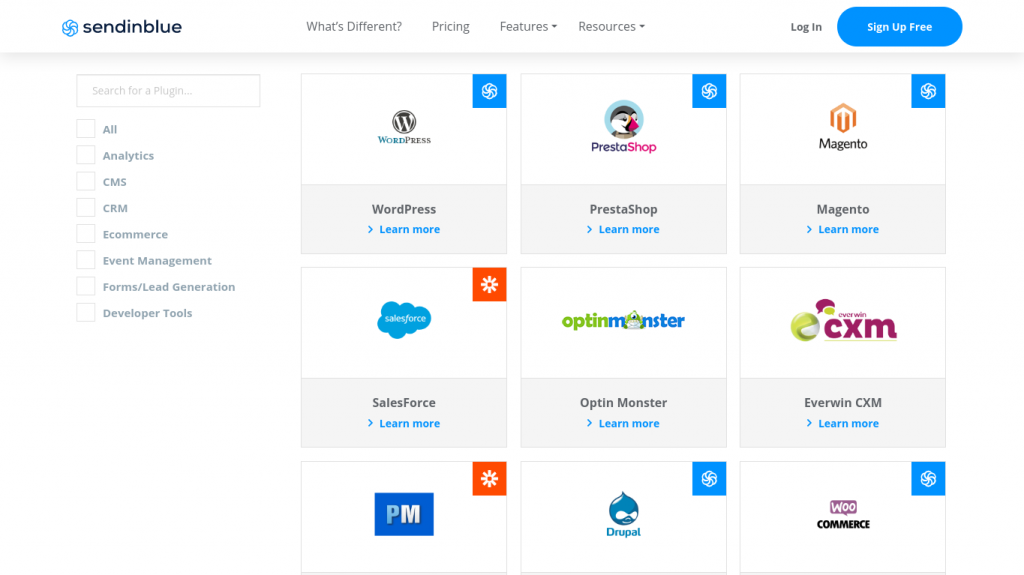This screenshot has width=1024, height=575.
Task: Click Learn more under Optin Monster
Action: tap(623, 423)
